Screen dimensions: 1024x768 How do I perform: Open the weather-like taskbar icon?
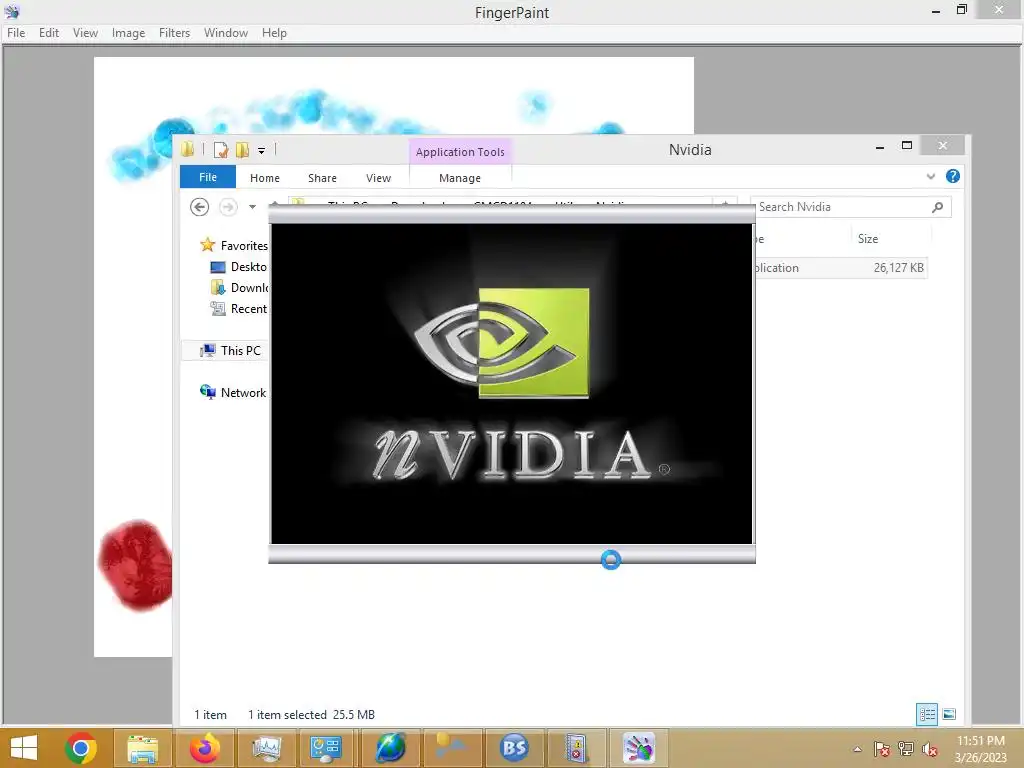452,748
